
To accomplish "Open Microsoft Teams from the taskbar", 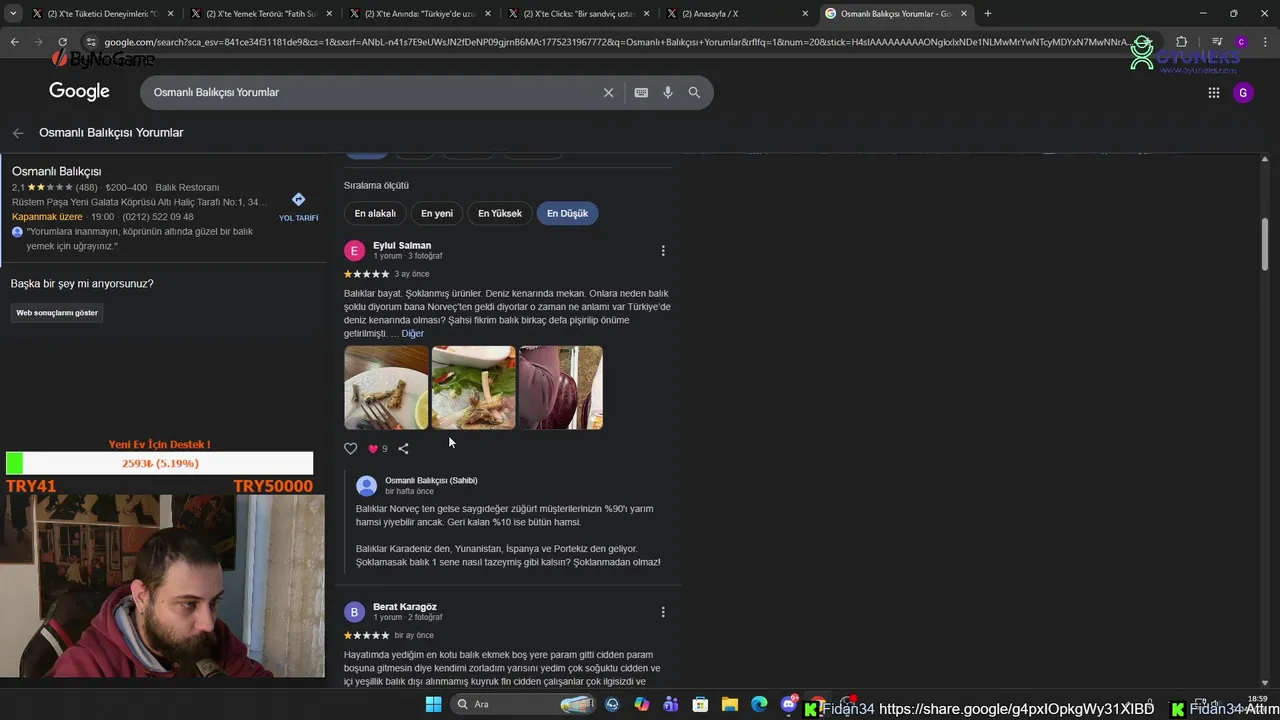I will coord(671,704).
